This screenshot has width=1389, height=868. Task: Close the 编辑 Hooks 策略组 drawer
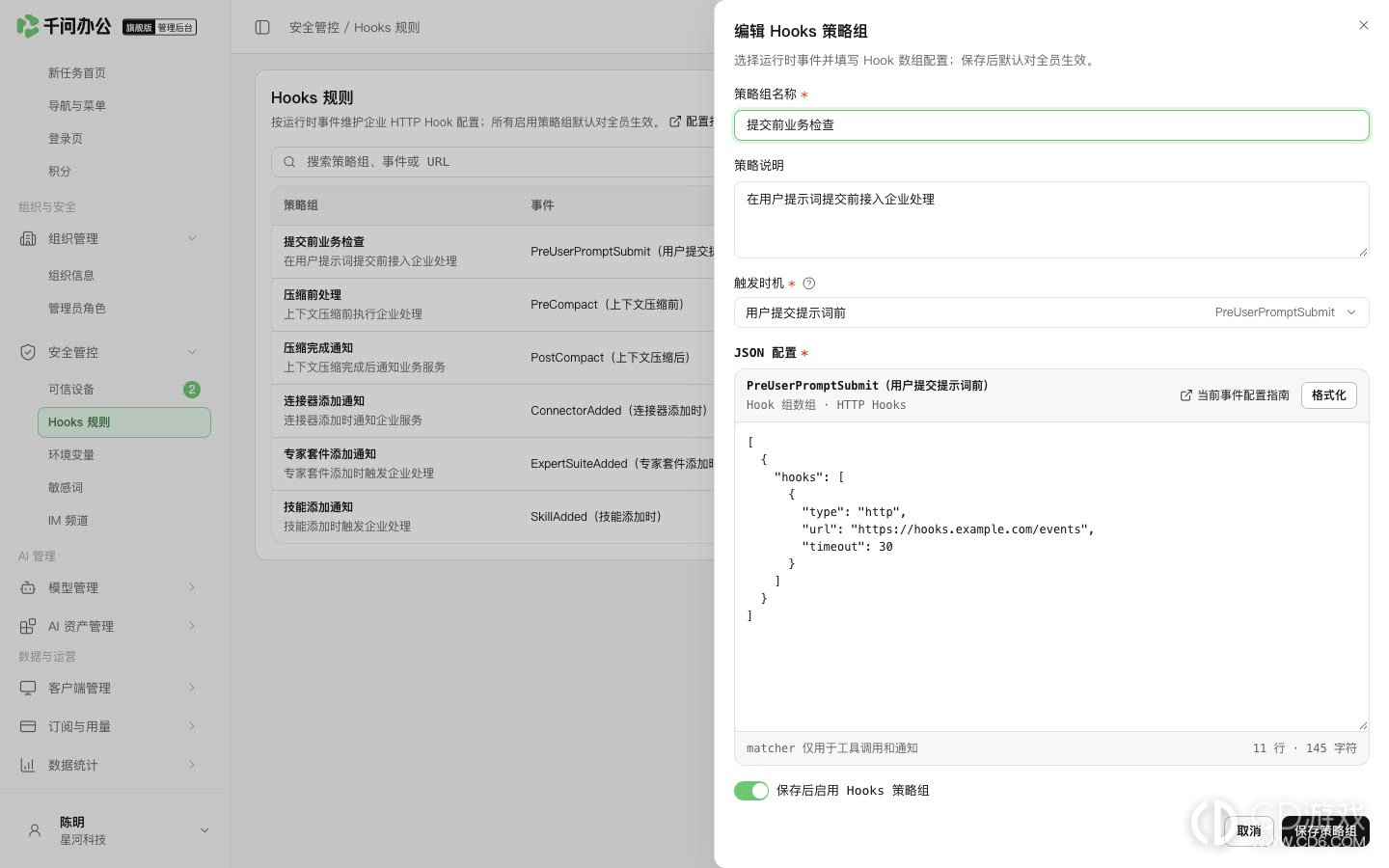(x=1364, y=25)
